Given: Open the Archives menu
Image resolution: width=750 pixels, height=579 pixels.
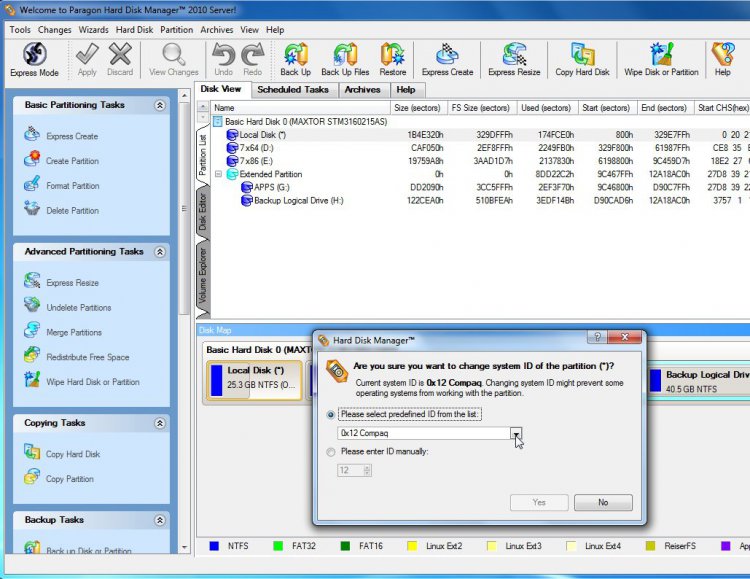Looking at the screenshot, I should 217,30.
